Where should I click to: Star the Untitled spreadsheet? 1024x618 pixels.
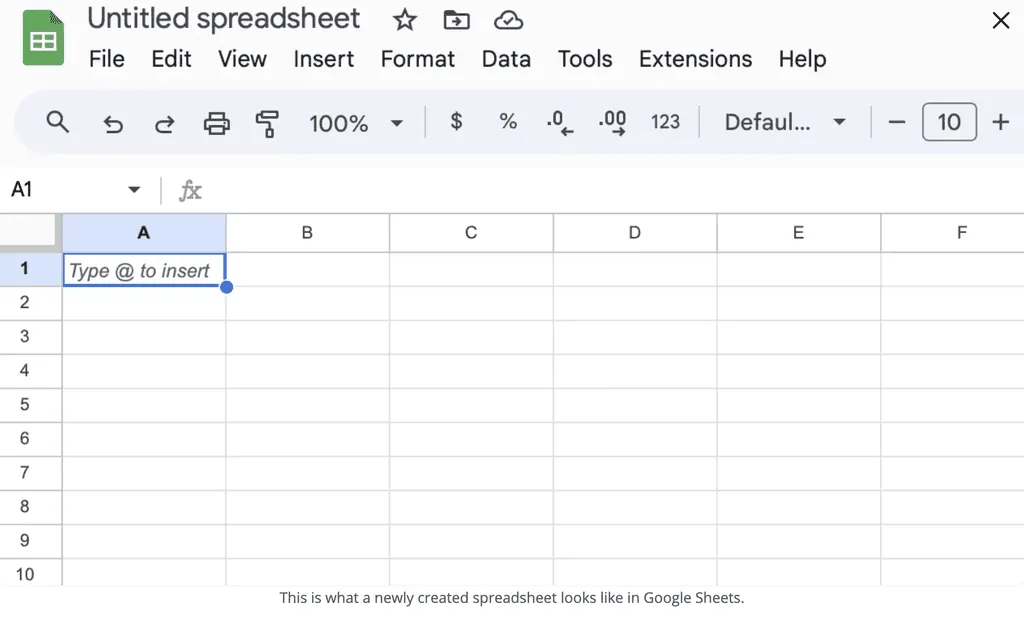(404, 19)
